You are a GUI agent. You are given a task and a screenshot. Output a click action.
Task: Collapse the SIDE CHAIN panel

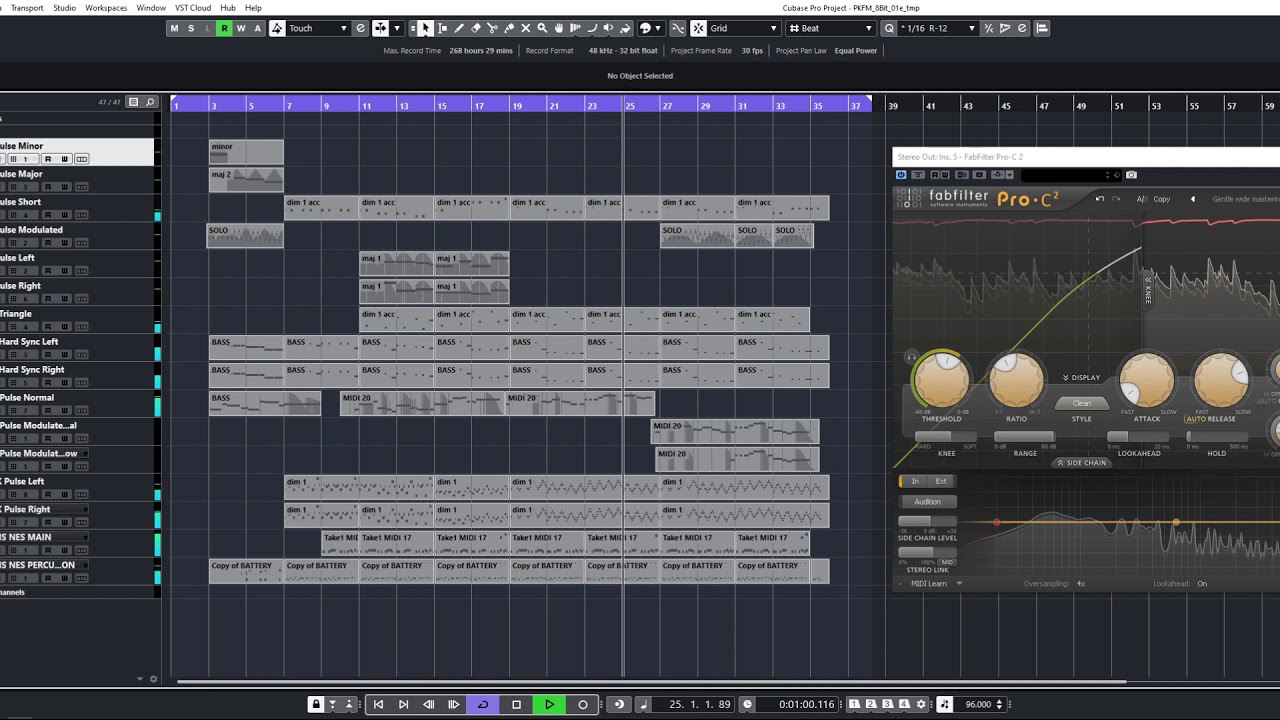click(1081, 463)
